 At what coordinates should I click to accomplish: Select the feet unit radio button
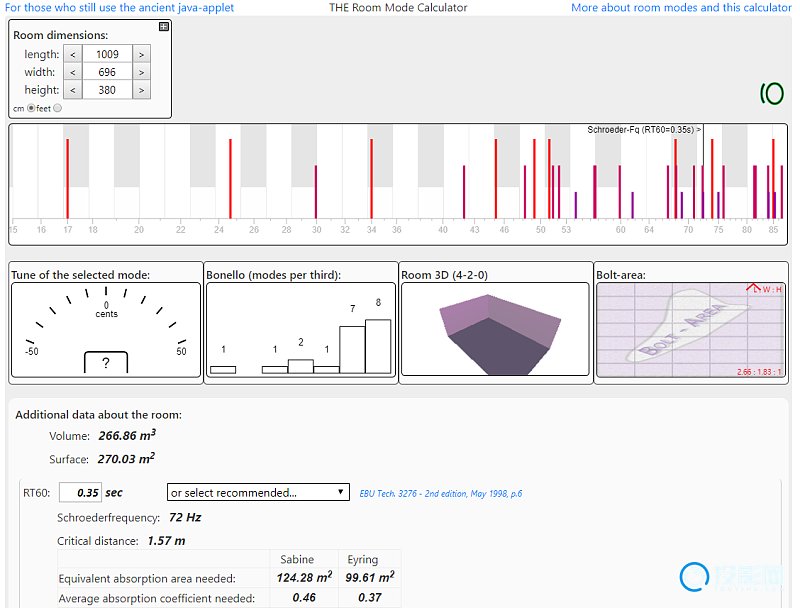[x=58, y=108]
